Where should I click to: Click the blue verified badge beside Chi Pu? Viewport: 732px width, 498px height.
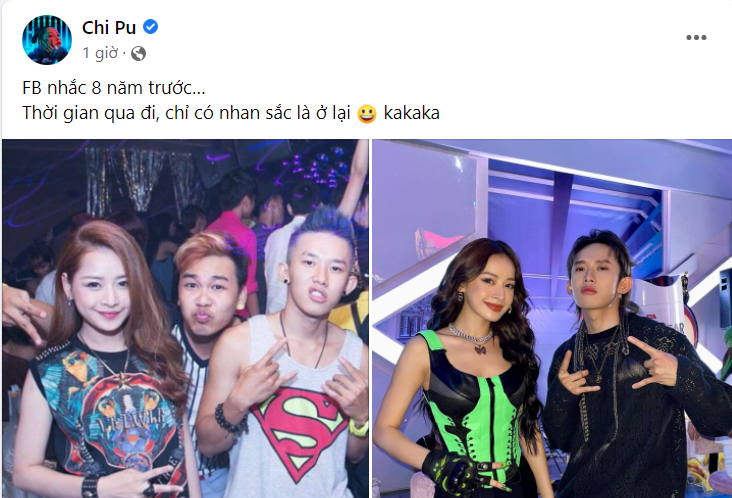click(150, 27)
